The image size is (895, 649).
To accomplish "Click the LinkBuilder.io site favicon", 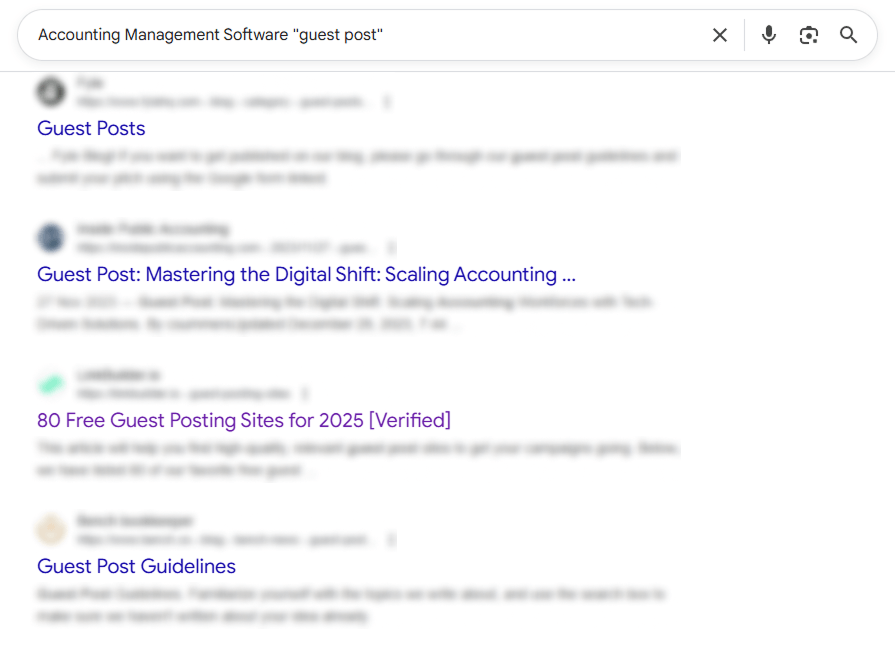I will [x=51, y=383].
